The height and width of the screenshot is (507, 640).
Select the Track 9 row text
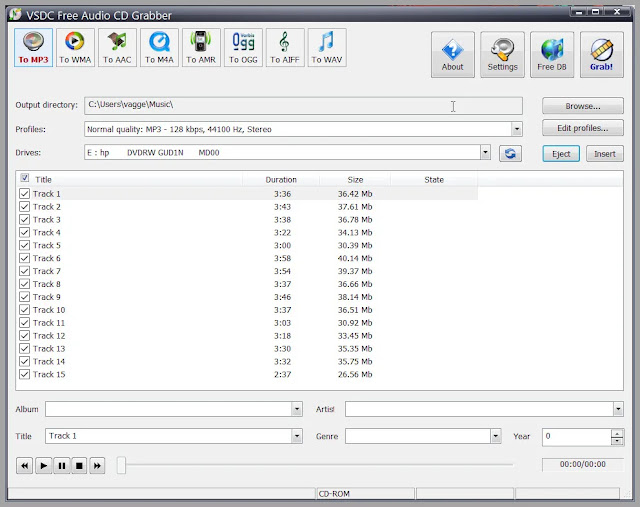click(47, 297)
